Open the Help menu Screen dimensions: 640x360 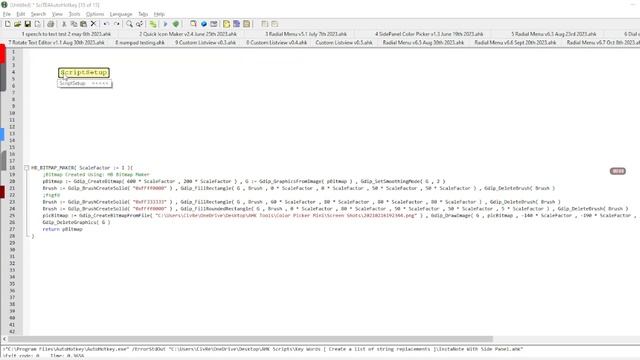coord(159,14)
